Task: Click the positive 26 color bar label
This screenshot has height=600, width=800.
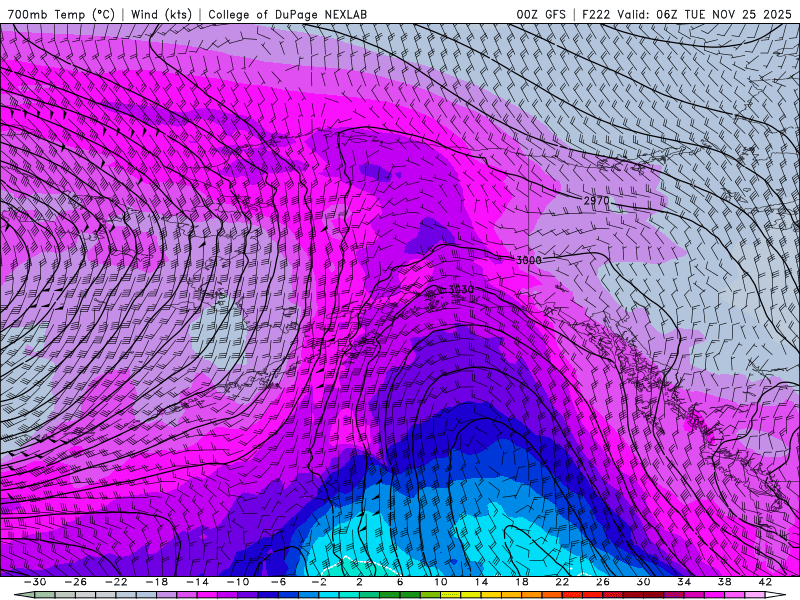Action: pyautogui.click(x=603, y=582)
